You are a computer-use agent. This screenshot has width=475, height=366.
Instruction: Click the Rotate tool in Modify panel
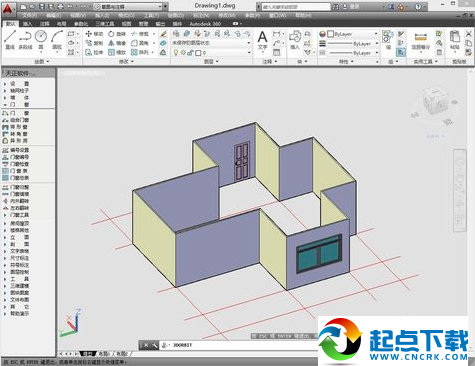[117, 34]
